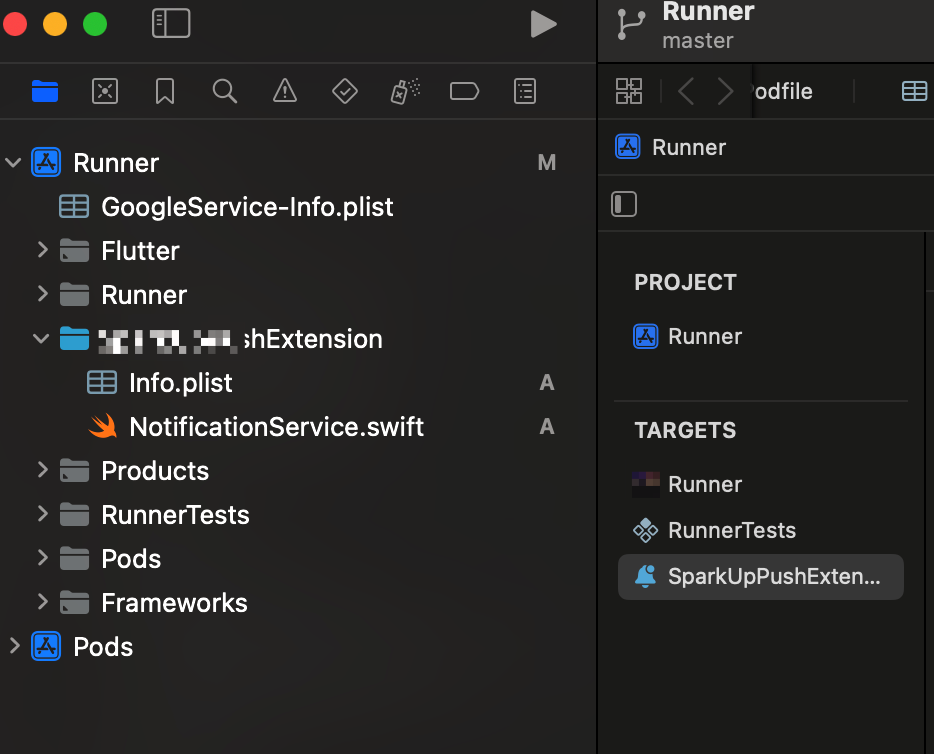Click the bell icon of SparkUpPushExtension target
The image size is (934, 754).
click(x=645, y=577)
